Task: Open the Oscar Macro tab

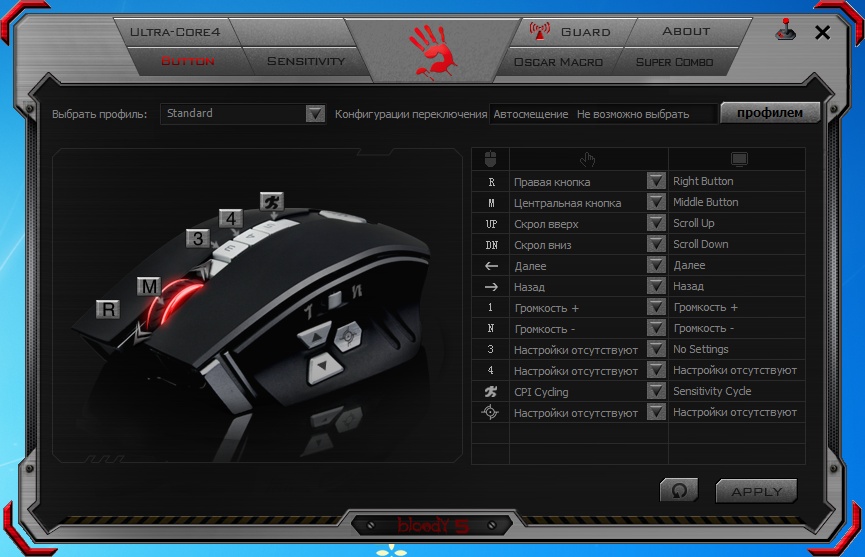Action: click(558, 62)
